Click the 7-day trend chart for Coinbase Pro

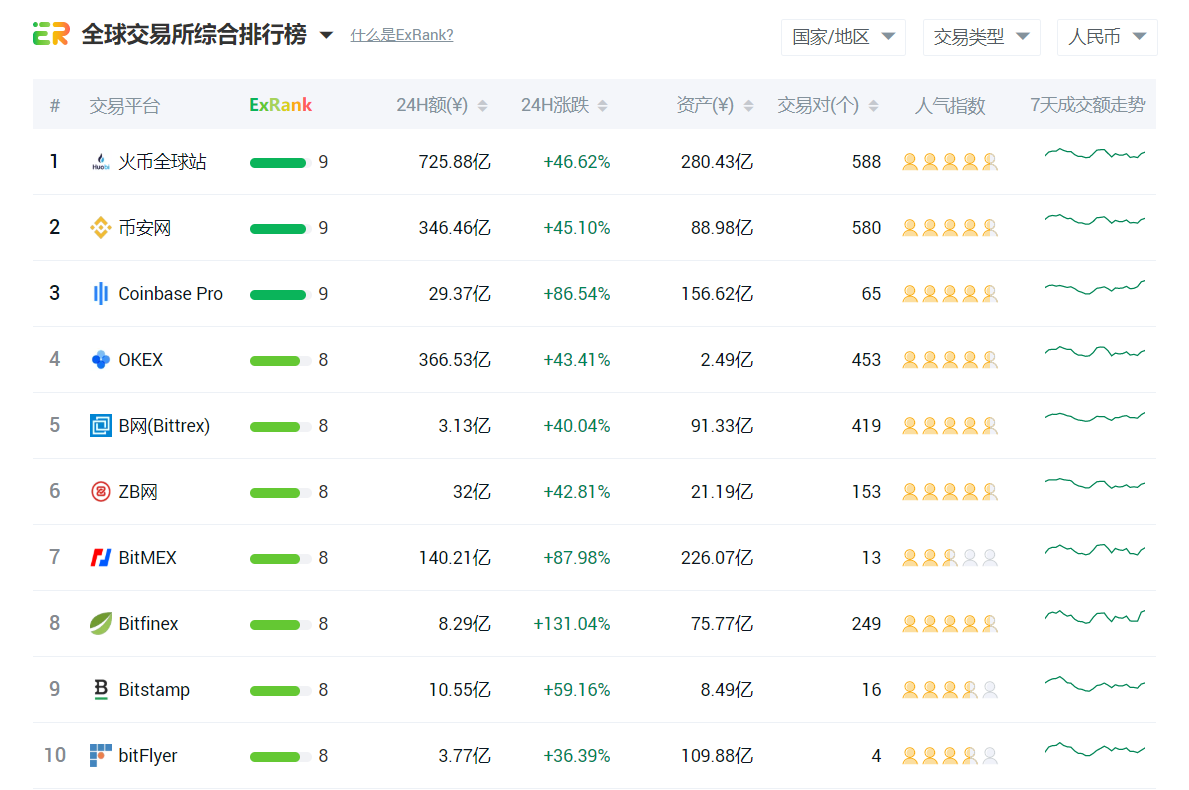pos(1094,287)
